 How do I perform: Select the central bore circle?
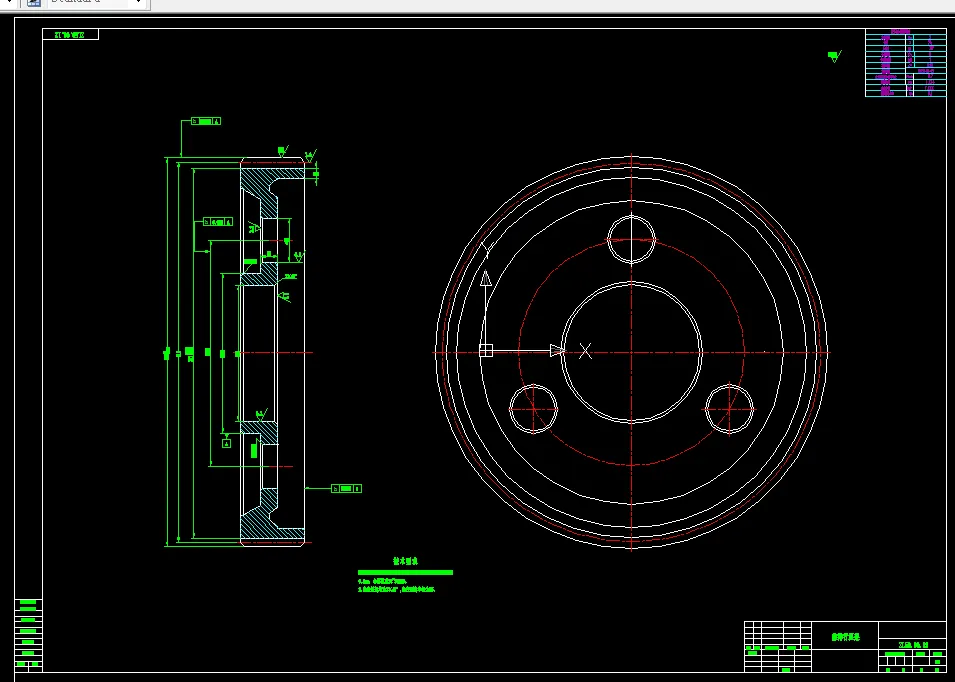[632, 352]
